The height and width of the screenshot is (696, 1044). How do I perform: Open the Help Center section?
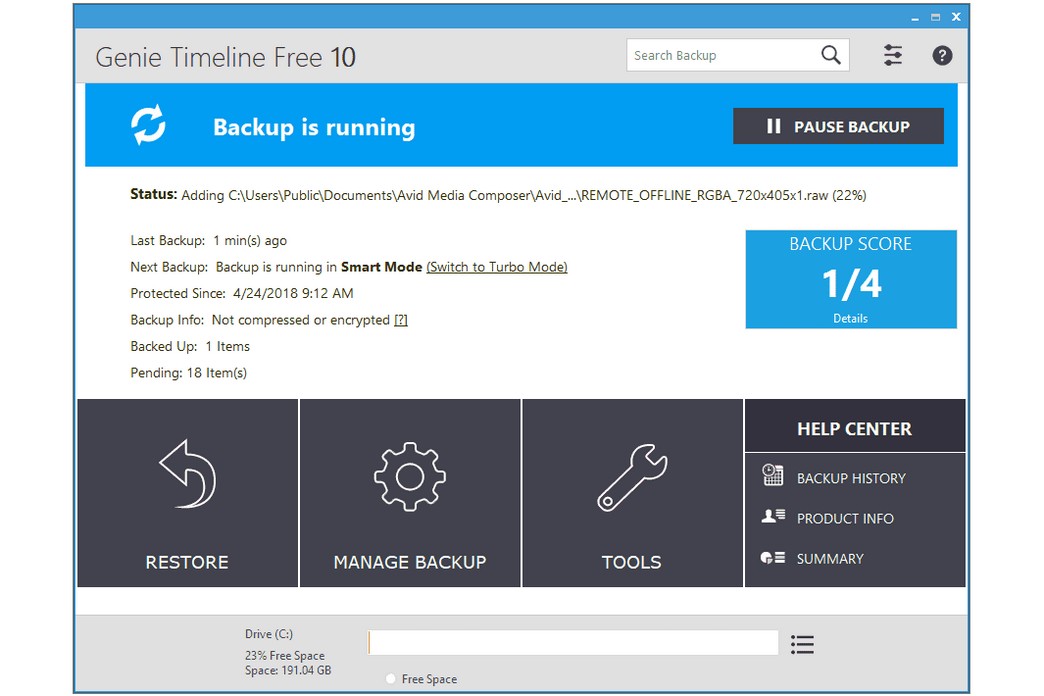[854, 429]
